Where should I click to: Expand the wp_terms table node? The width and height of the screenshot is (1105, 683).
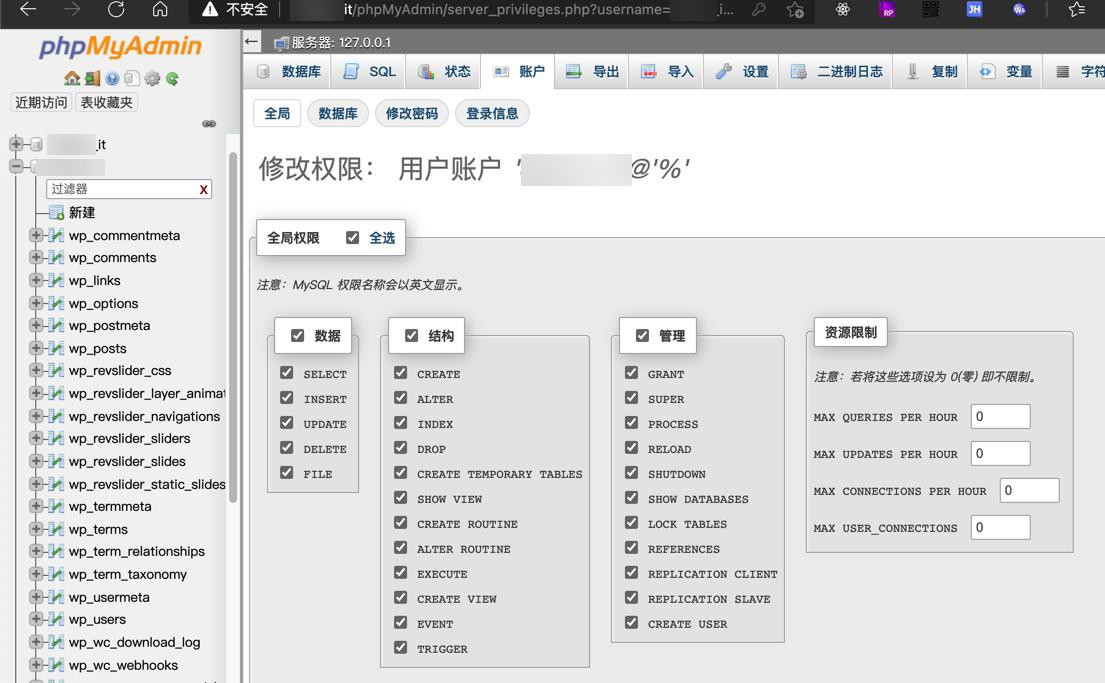click(x=35, y=529)
